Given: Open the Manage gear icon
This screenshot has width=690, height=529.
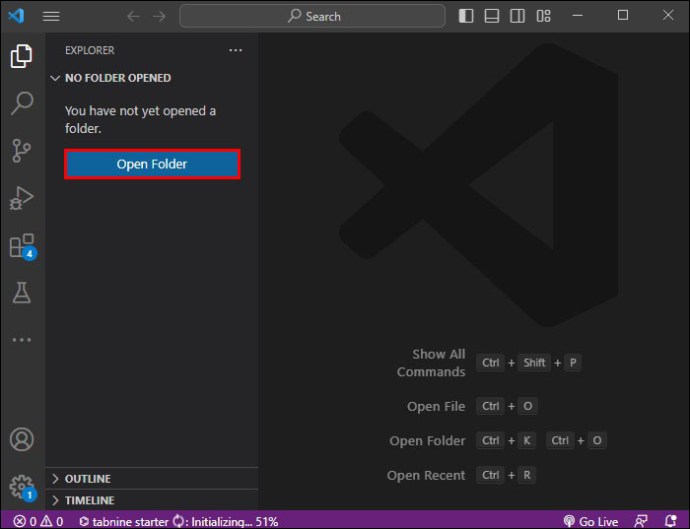Looking at the screenshot, I should [22, 487].
